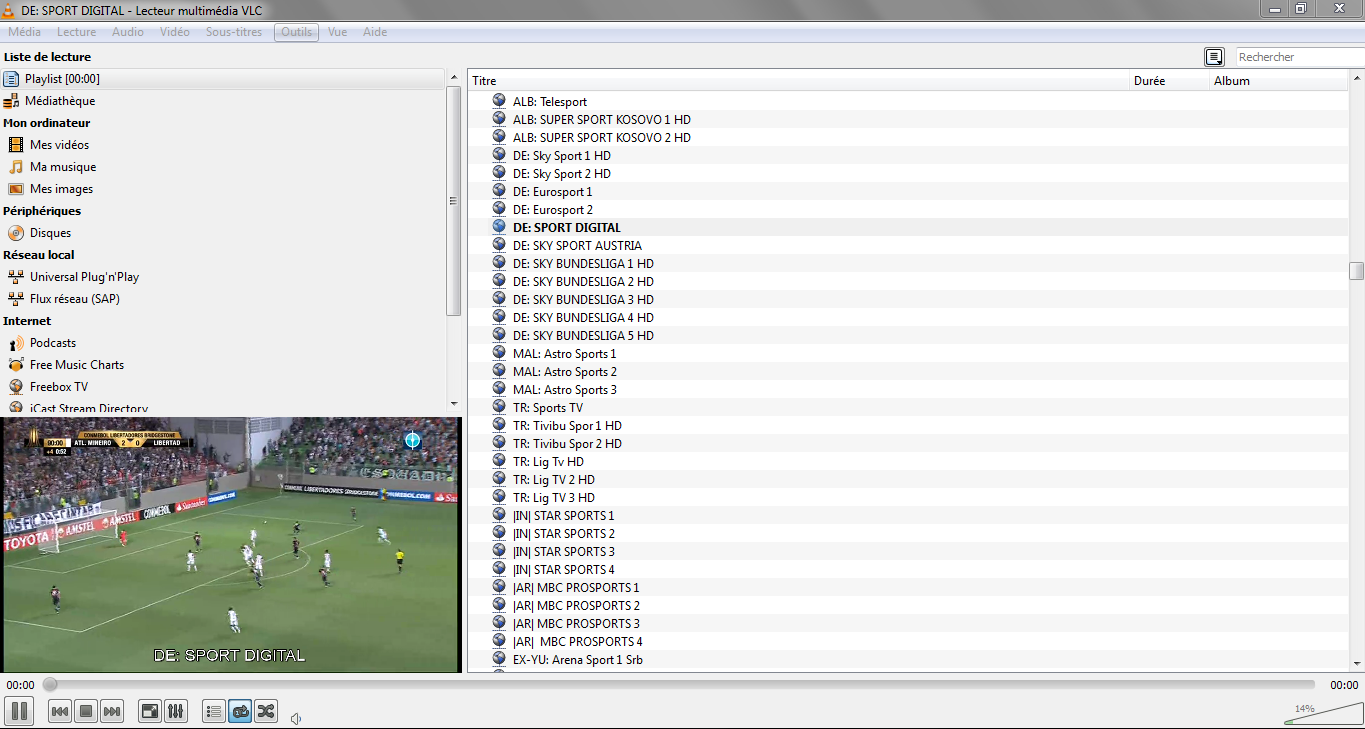Sort playlist by Album column
This screenshot has height=729, width=1365.
1278,81
